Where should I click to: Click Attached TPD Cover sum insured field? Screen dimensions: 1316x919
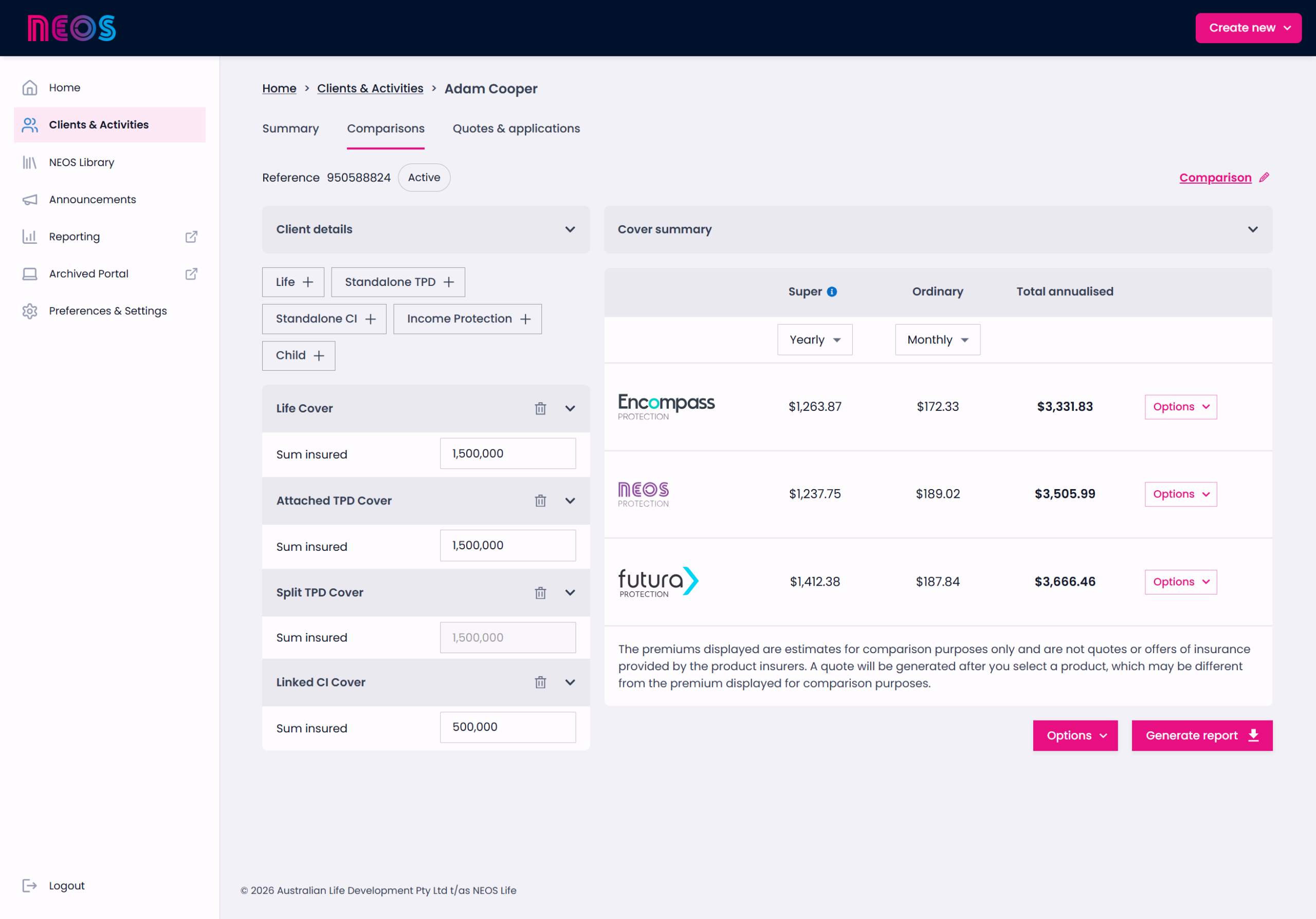[508, 546]
